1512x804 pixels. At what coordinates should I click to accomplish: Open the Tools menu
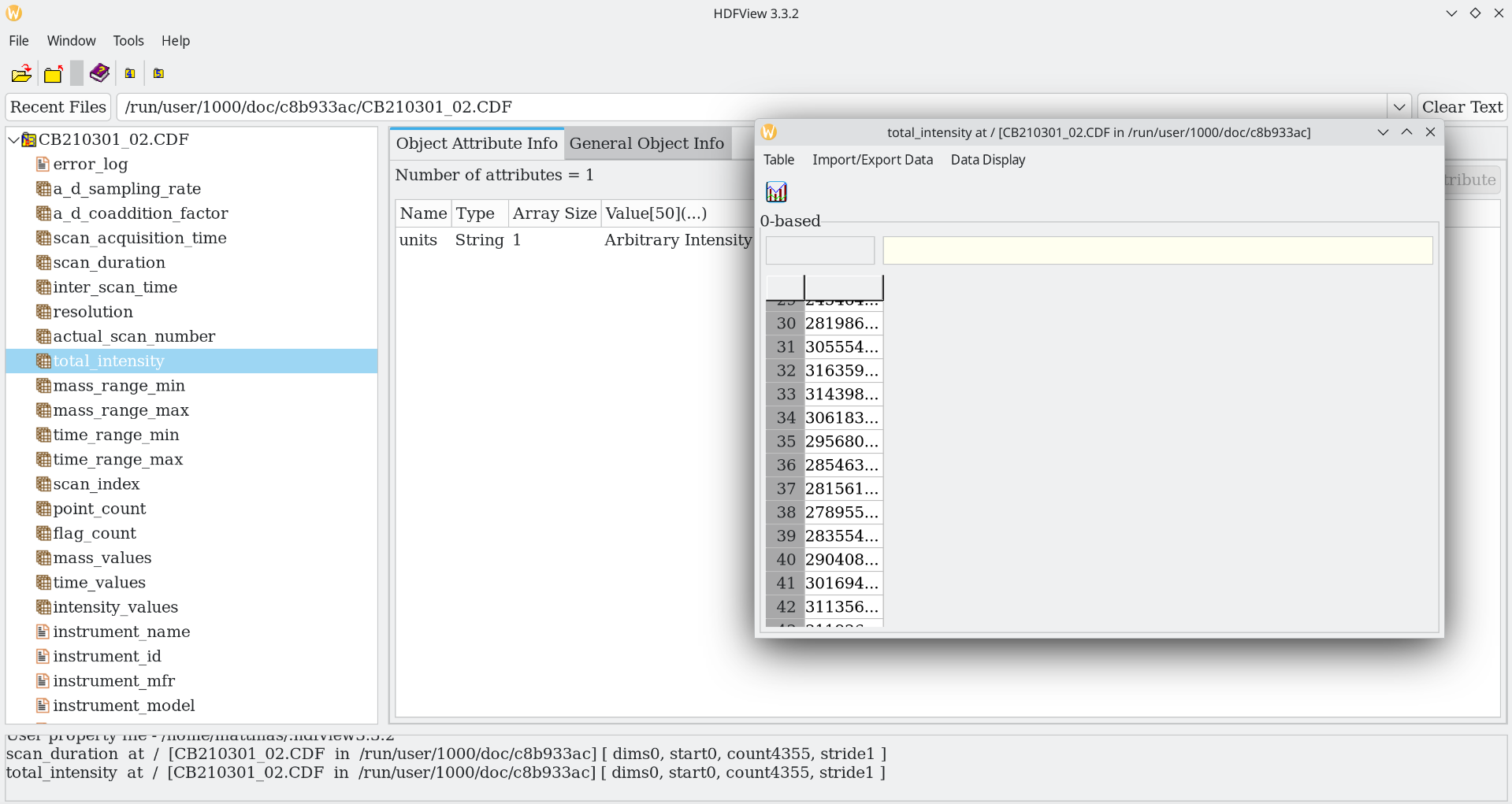(128, 41)
